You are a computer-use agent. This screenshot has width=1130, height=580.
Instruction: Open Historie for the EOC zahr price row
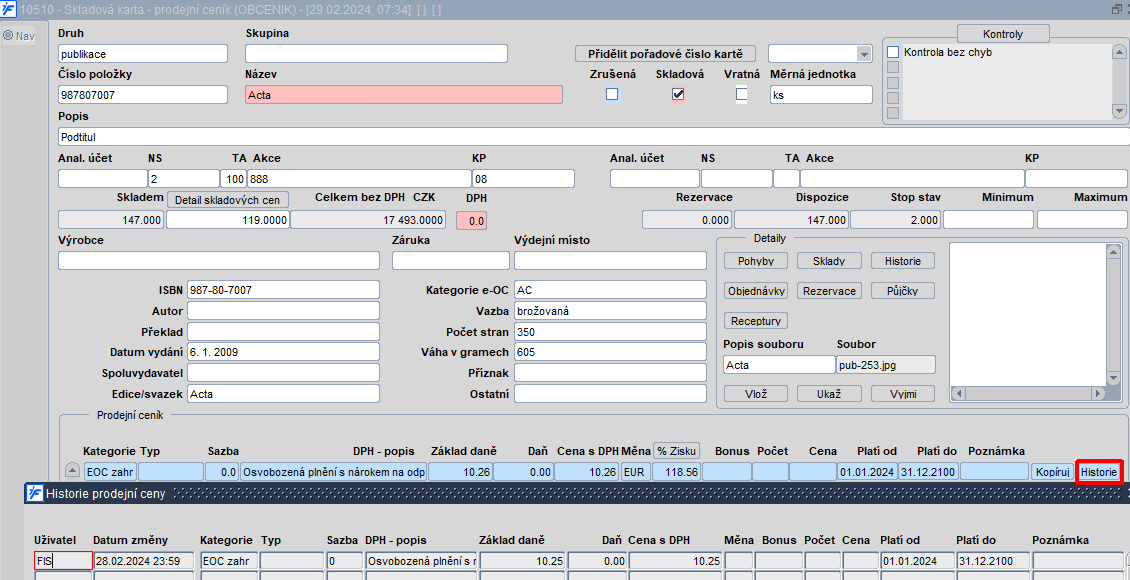pyautogui.click(x=1099, y=472)
